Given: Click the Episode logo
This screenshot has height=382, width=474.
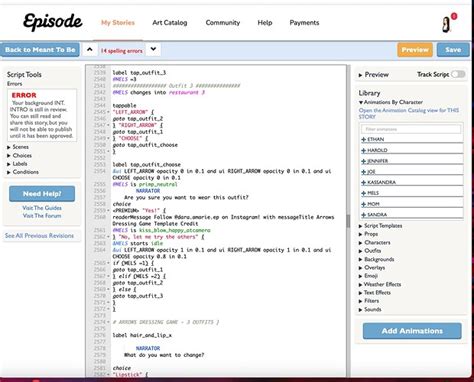Looking at the screenshot, I should (x=52, y=22).
